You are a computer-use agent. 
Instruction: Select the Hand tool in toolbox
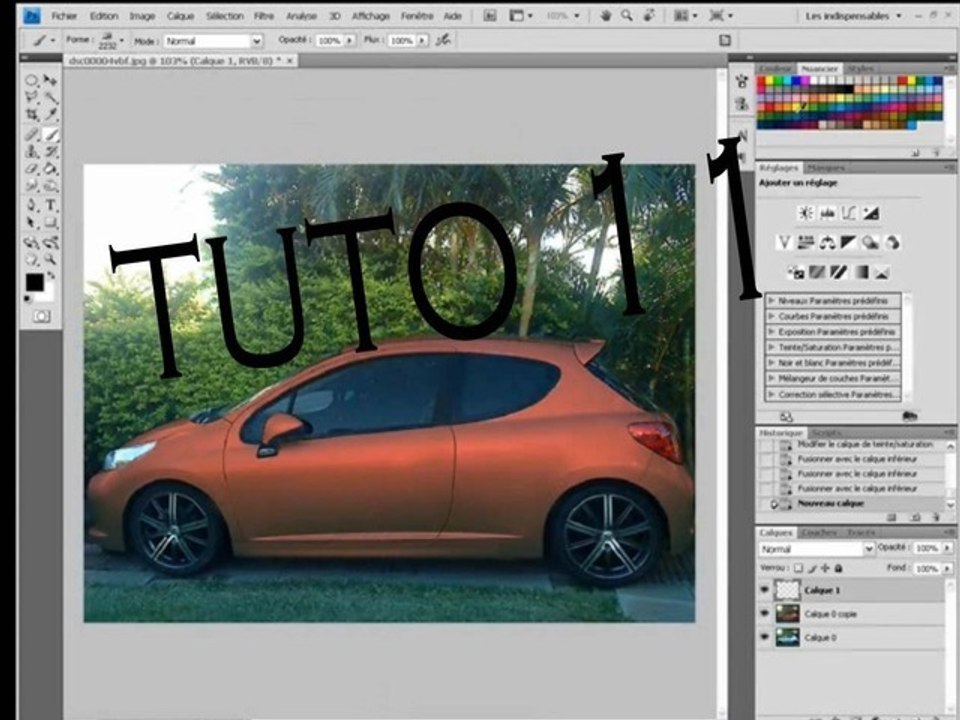pos(32,260)
